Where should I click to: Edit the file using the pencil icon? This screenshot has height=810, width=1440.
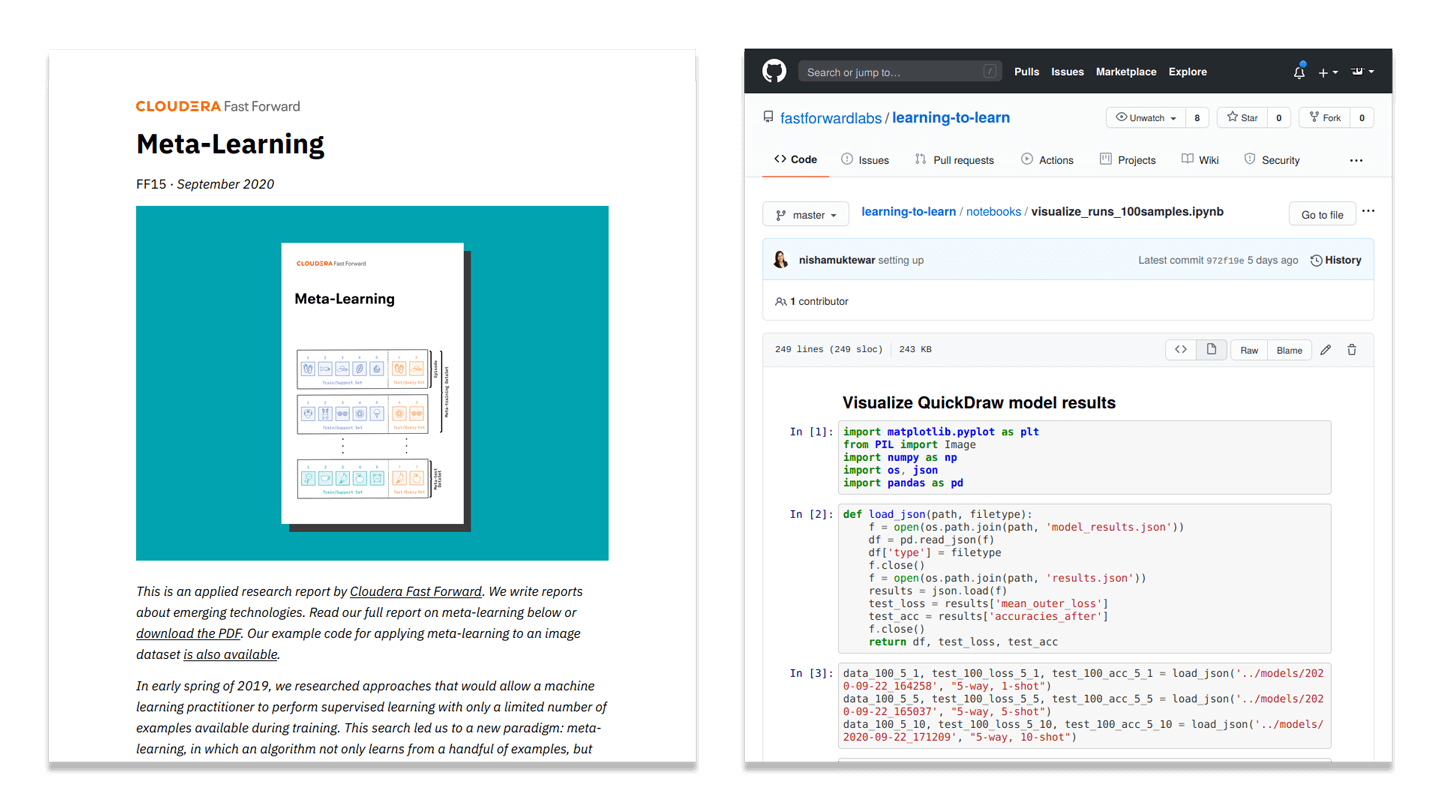coord(1325,350)
